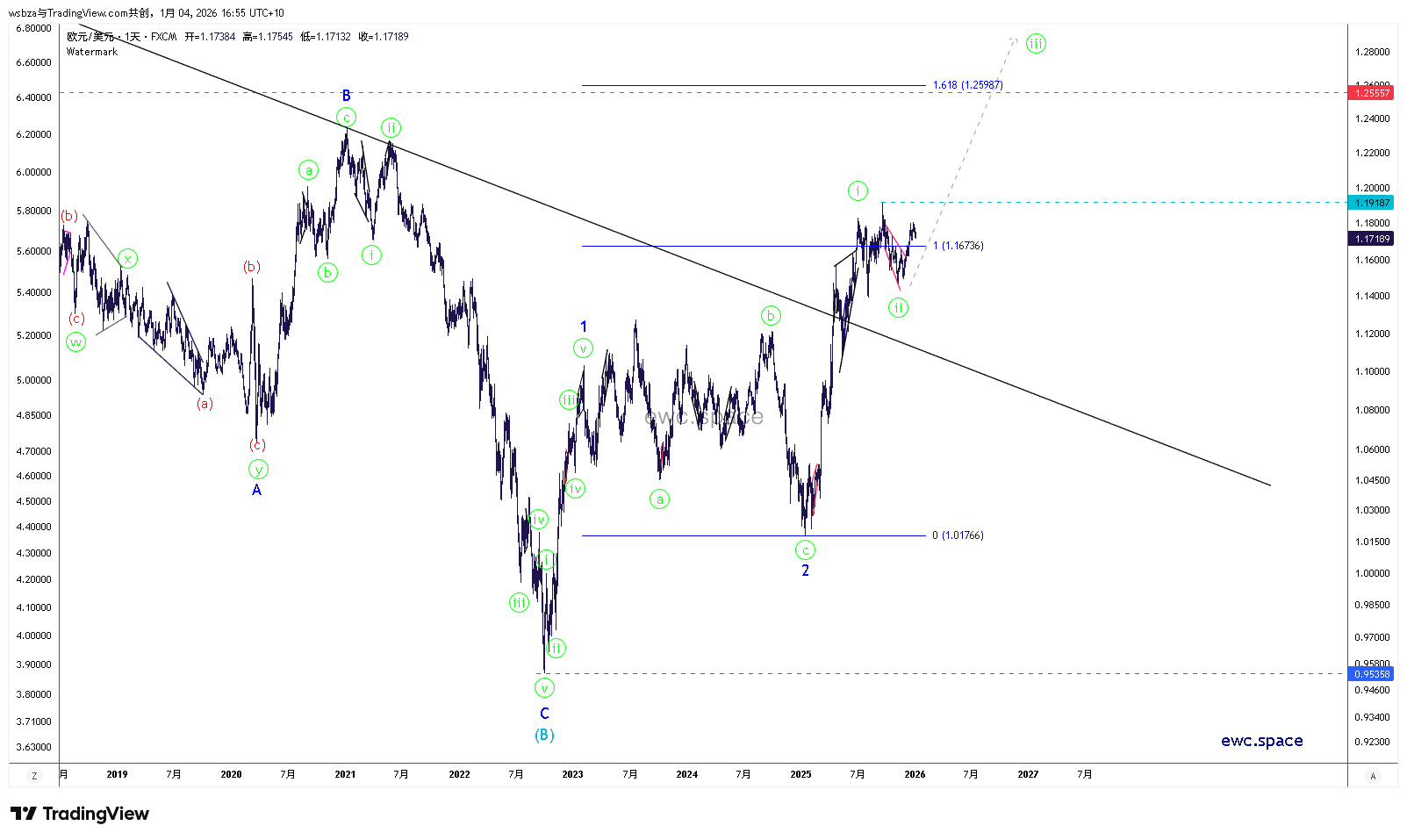This screenshot has width=1407, height=840.
Task: Click the ewc.space link in the corner
Action: [x=1261, y=741]
